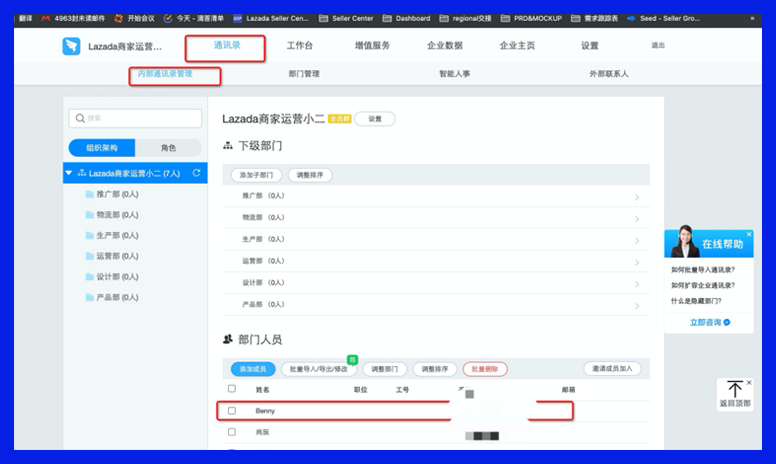The image size is (776, 464).
Task: Click the folder icon of 推广部 in the left tree
Action: [x=90, y=194]
